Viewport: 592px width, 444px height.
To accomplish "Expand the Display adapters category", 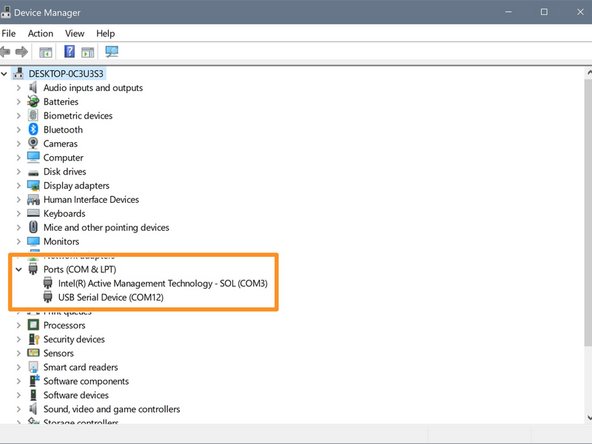I will pyautogui.click(x=18, y=185).
